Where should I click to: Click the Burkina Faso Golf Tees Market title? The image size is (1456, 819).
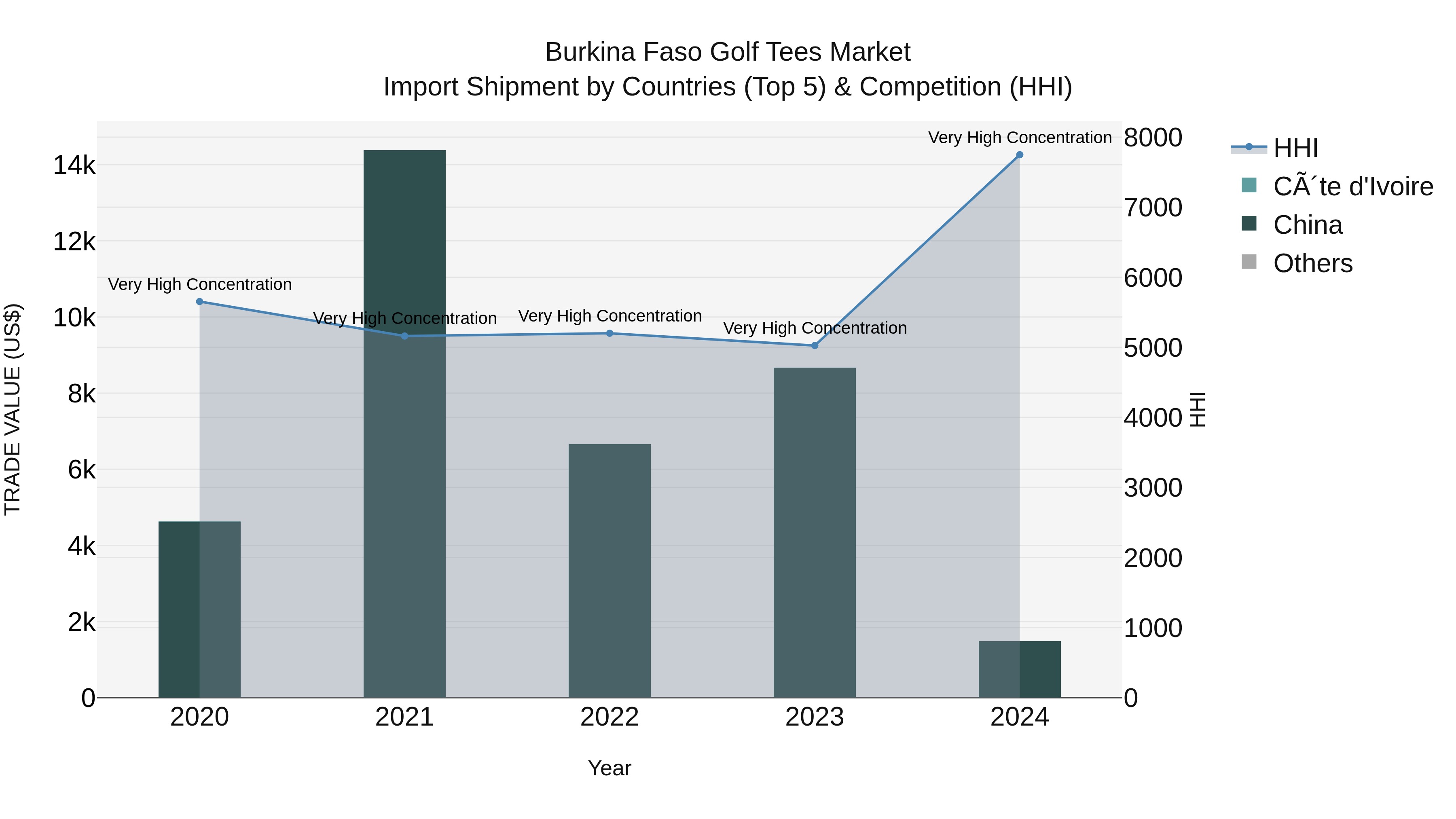tap(728, 52)
